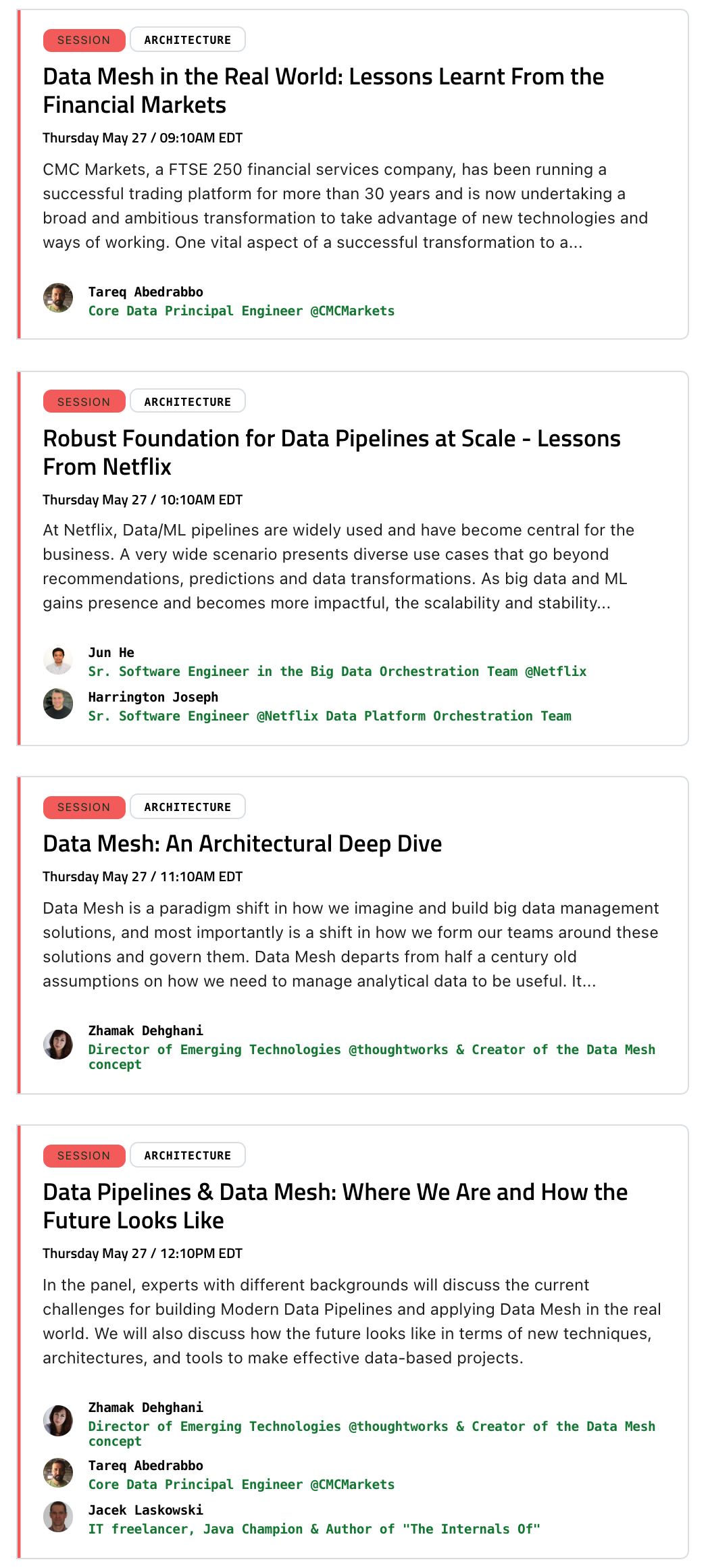Click Zhamak Dehghani's avatar in panel session
This screenshot has height=1568, width=708.
pos(58,1421)
